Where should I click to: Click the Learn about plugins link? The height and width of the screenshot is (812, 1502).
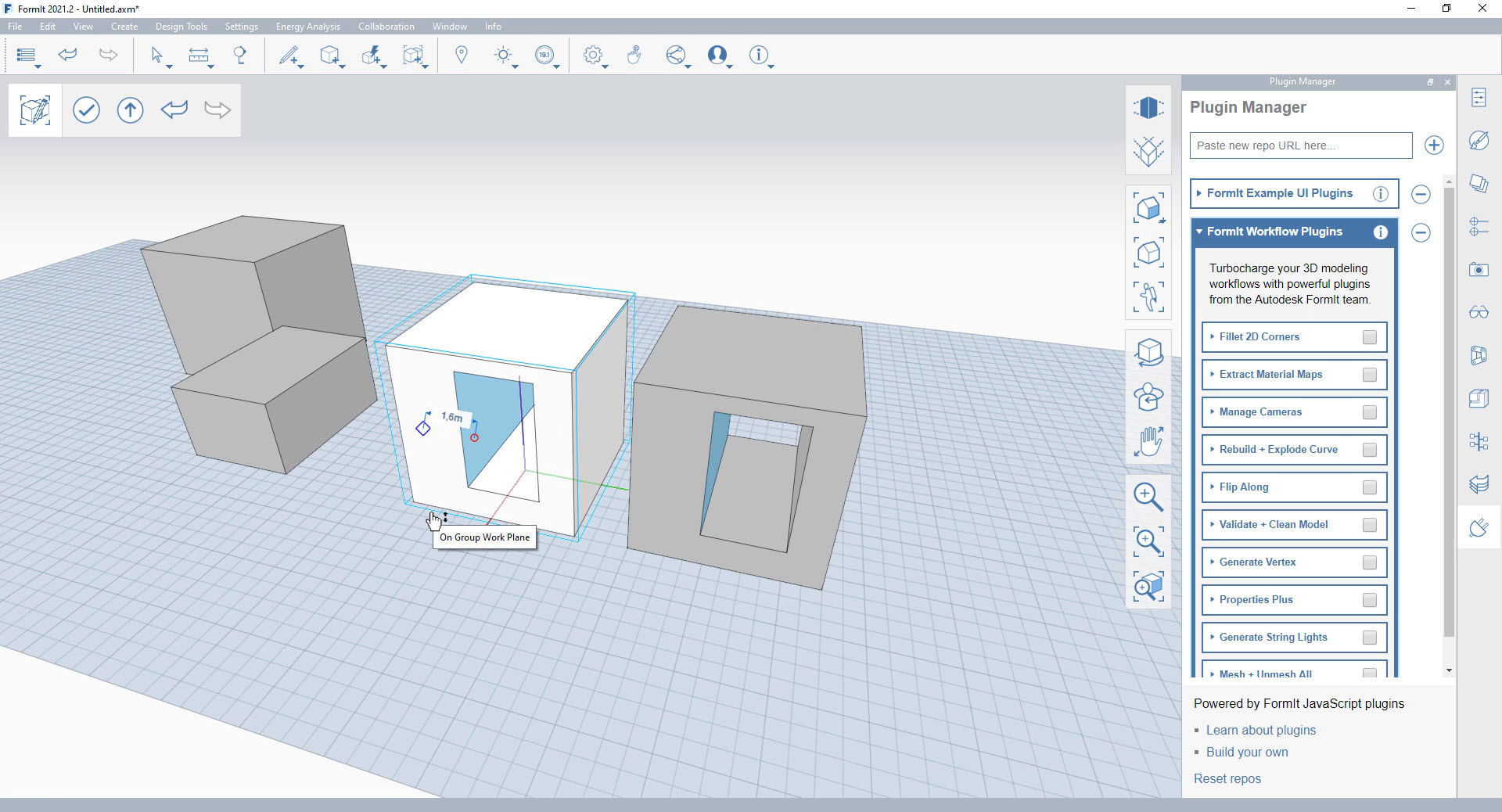click(x=1260, y=730)
